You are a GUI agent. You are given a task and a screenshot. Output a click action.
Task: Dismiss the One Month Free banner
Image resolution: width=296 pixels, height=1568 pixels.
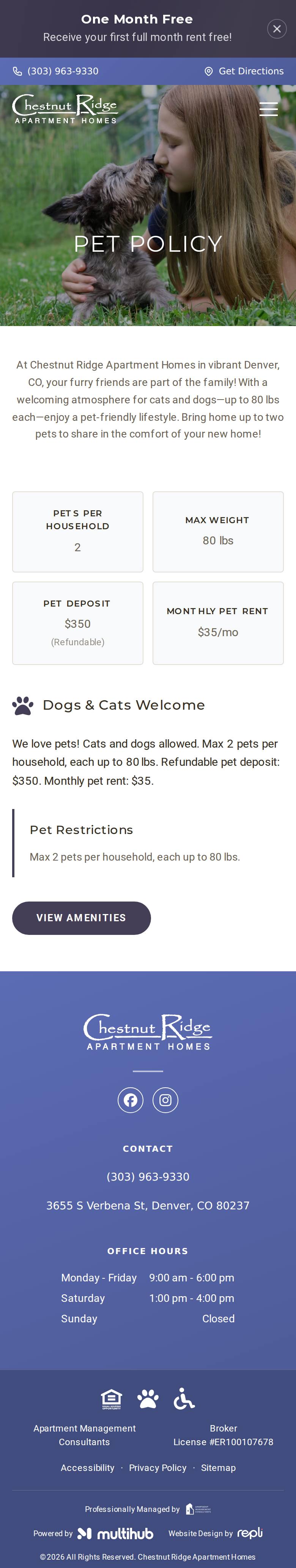tap(277, 28)
